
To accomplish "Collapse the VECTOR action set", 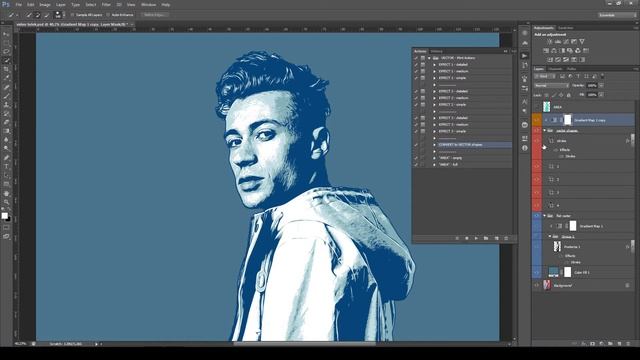I will point(429,58).
